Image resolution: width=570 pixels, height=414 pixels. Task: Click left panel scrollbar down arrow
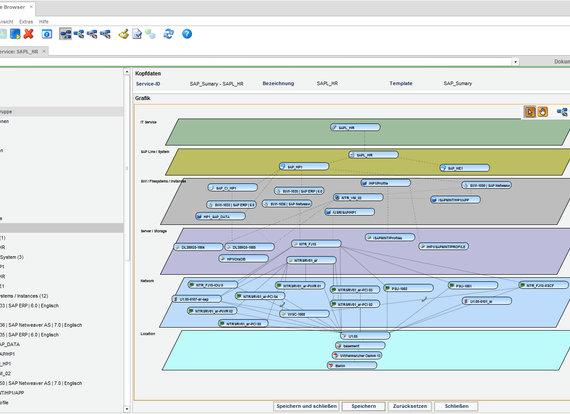coord(127,409)
